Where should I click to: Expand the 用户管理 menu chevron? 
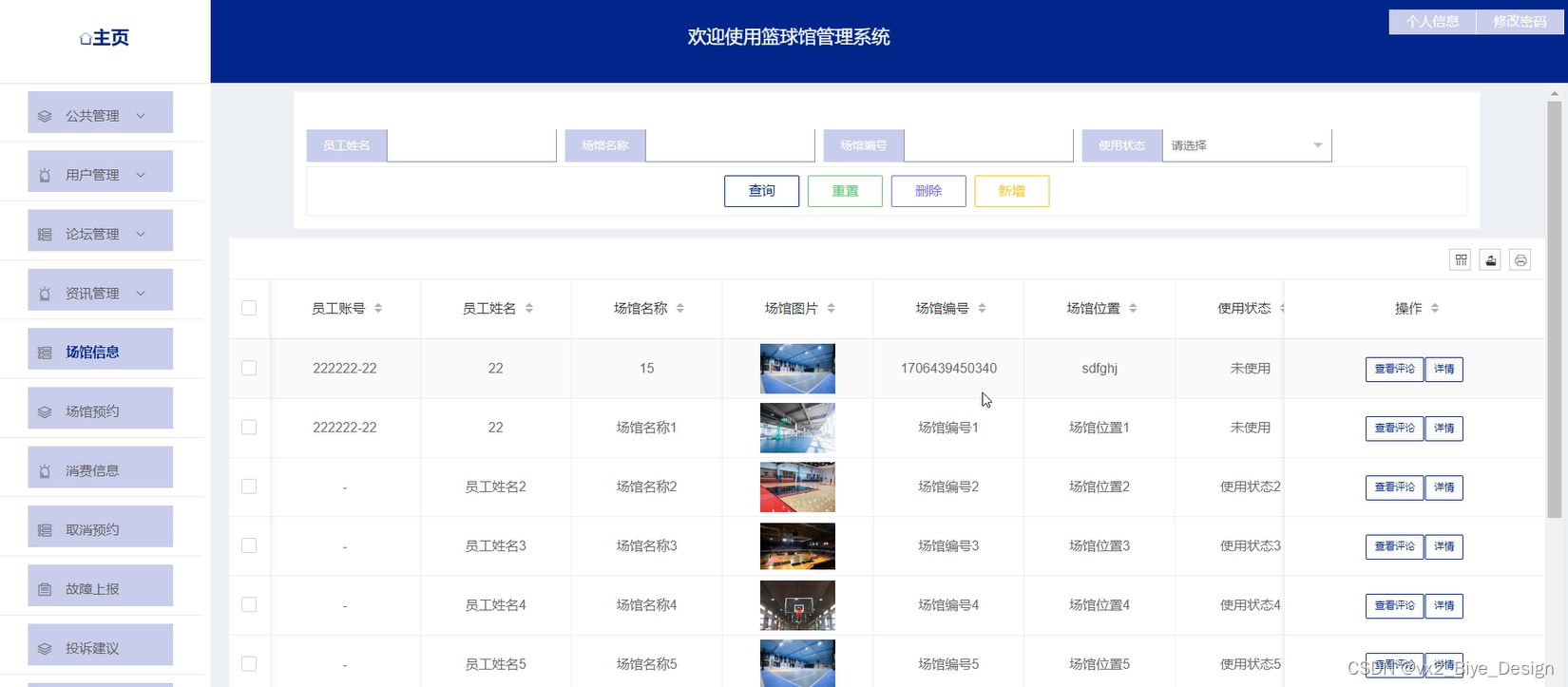[141, 175]
